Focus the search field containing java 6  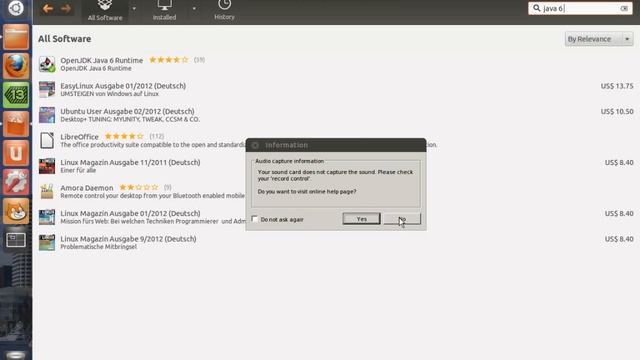pyautogui.click(x=580, y=8)
